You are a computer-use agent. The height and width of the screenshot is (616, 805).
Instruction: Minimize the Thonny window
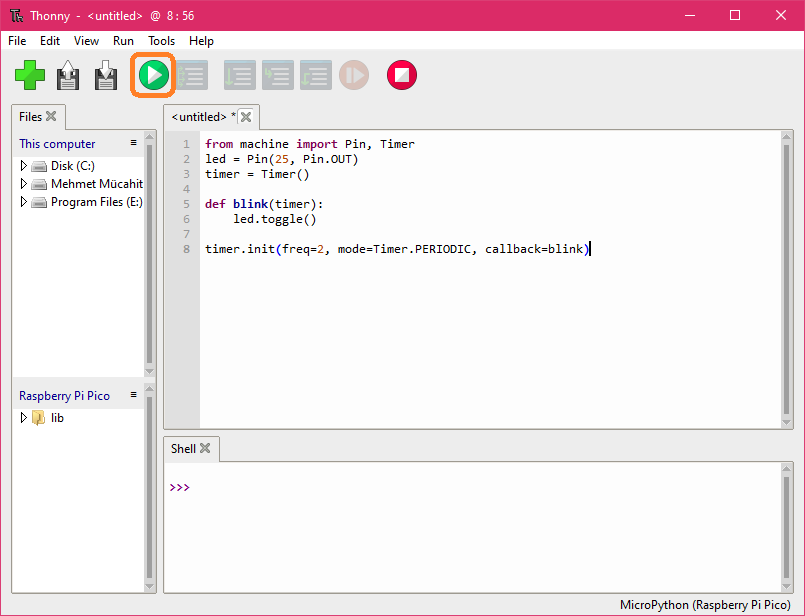tap(689, 15)
